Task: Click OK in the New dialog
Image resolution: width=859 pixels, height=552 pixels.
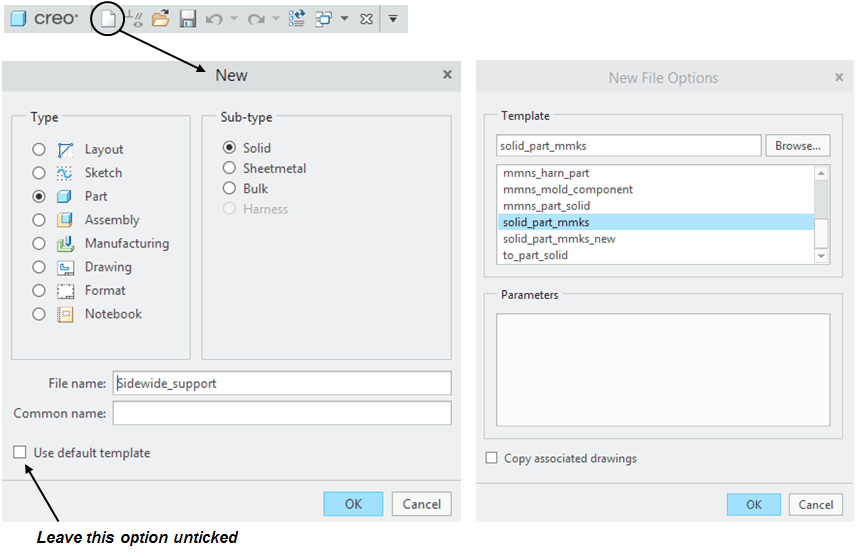Action: tap(353, 504)
